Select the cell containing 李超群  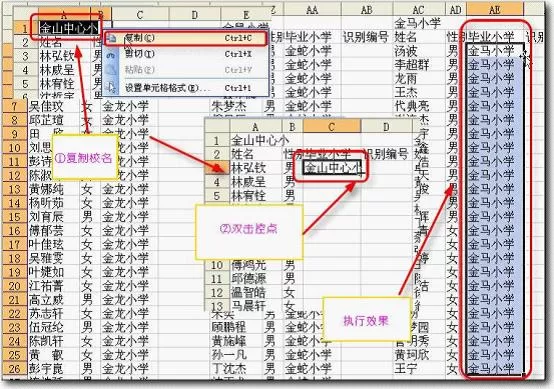(419, 65)
